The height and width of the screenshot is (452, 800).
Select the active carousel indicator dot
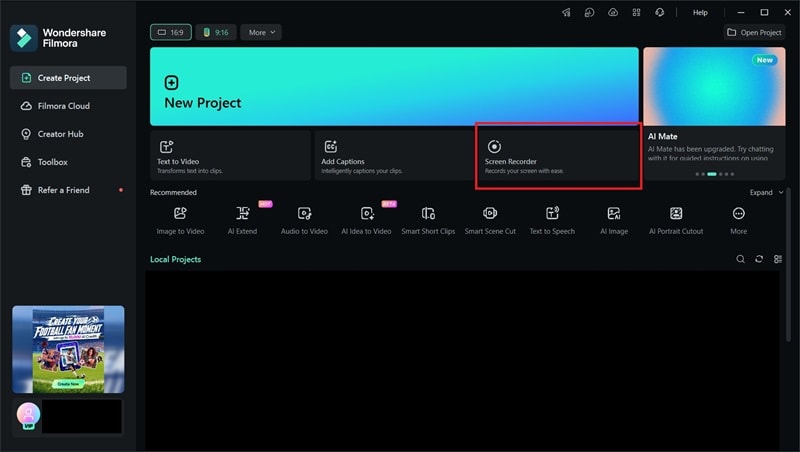712,174
